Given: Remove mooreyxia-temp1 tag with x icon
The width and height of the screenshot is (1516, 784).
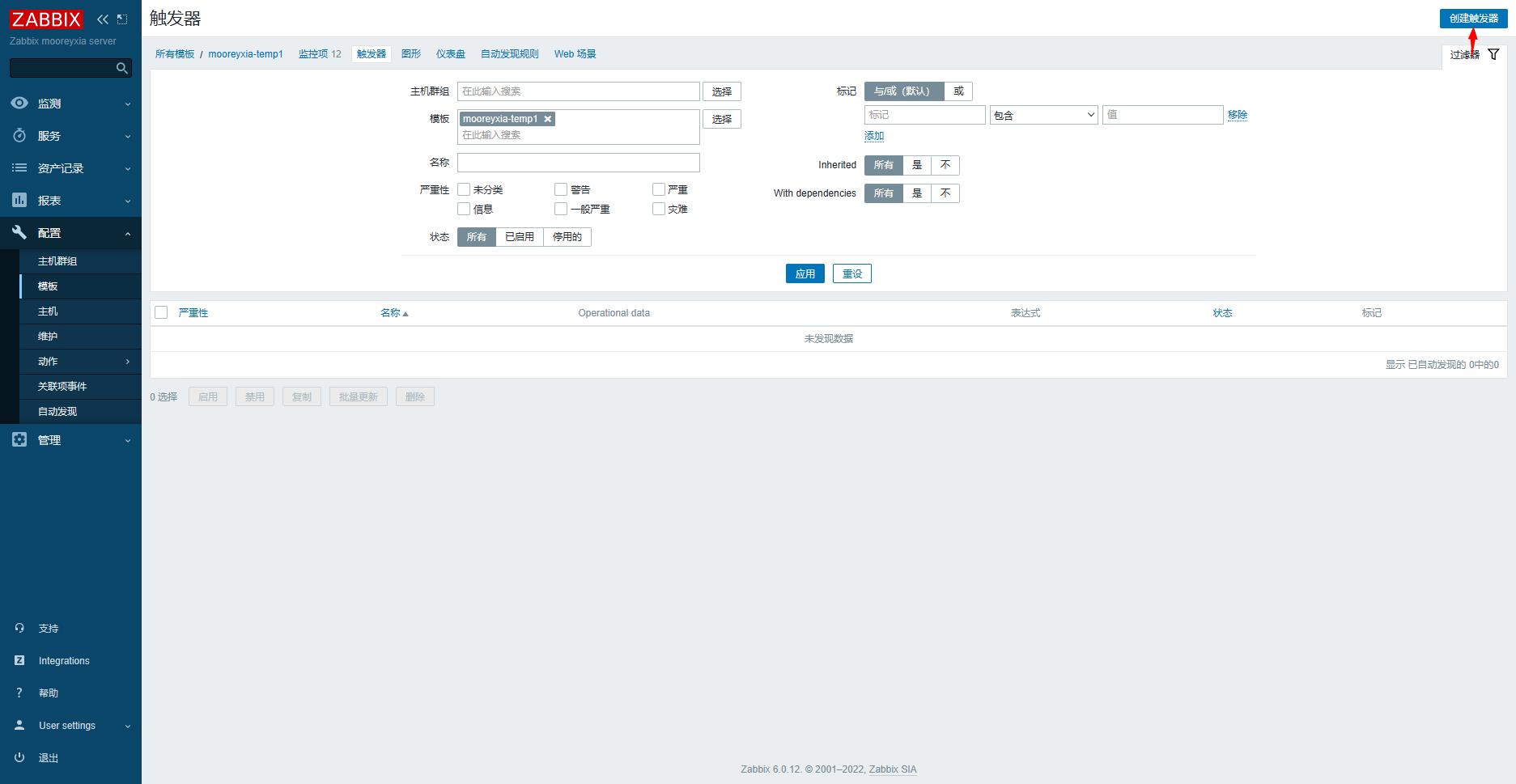Looking at the screenshot, I should click(548, 119).
